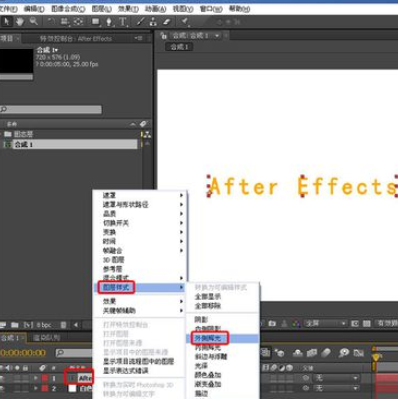Select the Pen tool
Screen dimensions: 398x400
click(x=109, y=22)
